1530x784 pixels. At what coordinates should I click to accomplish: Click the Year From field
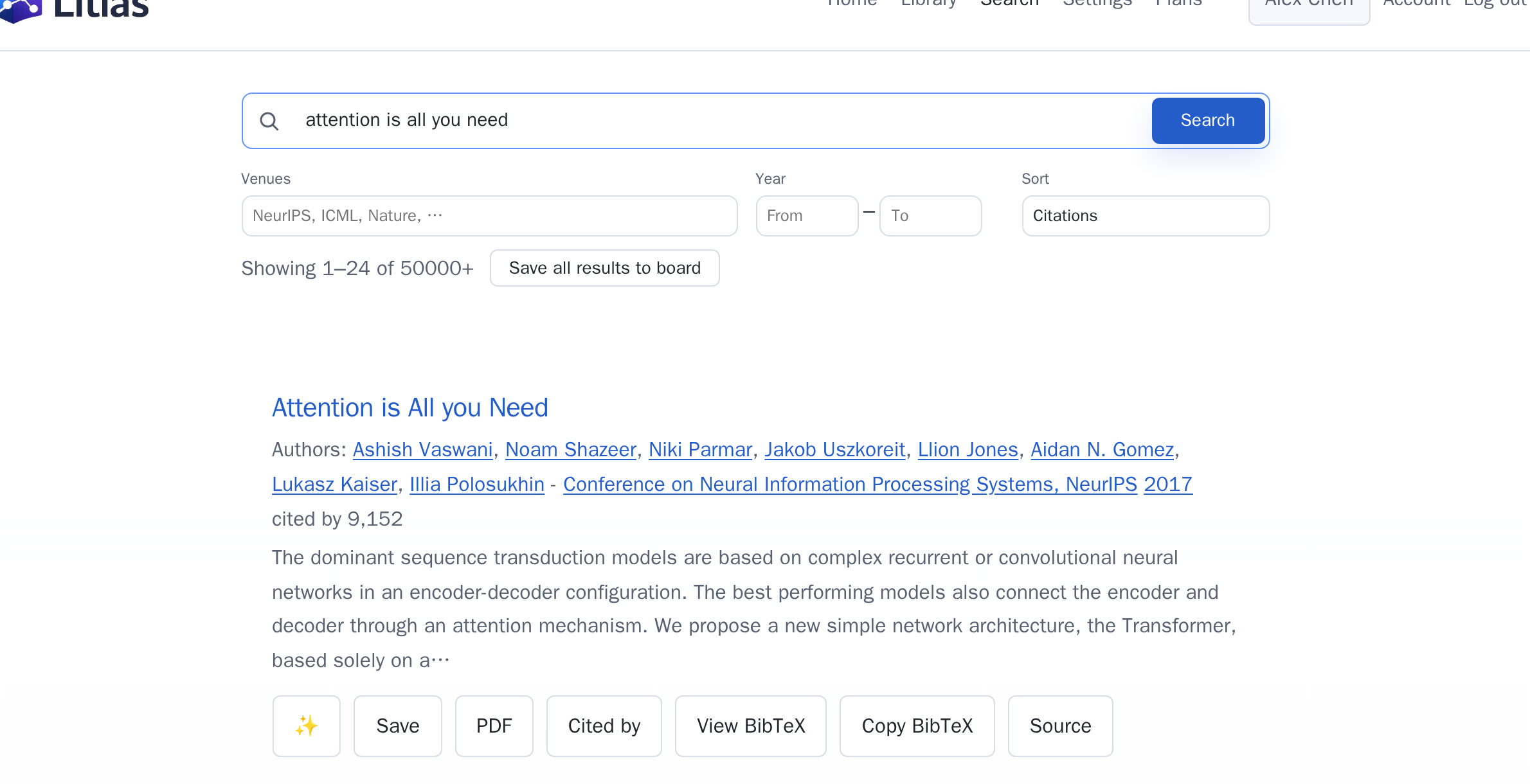tap(807, 215)
